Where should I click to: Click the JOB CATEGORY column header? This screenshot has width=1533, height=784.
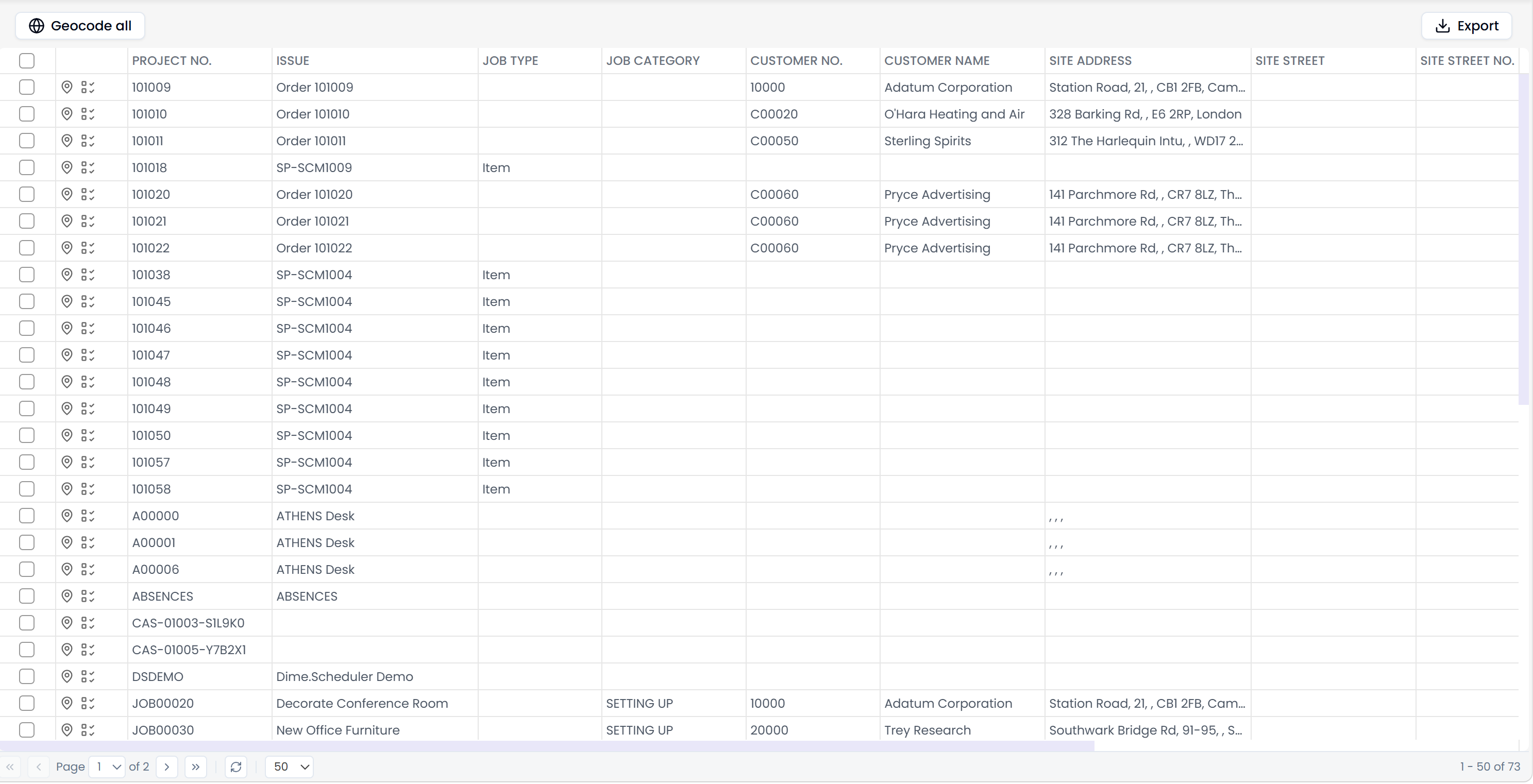point(653,61)
